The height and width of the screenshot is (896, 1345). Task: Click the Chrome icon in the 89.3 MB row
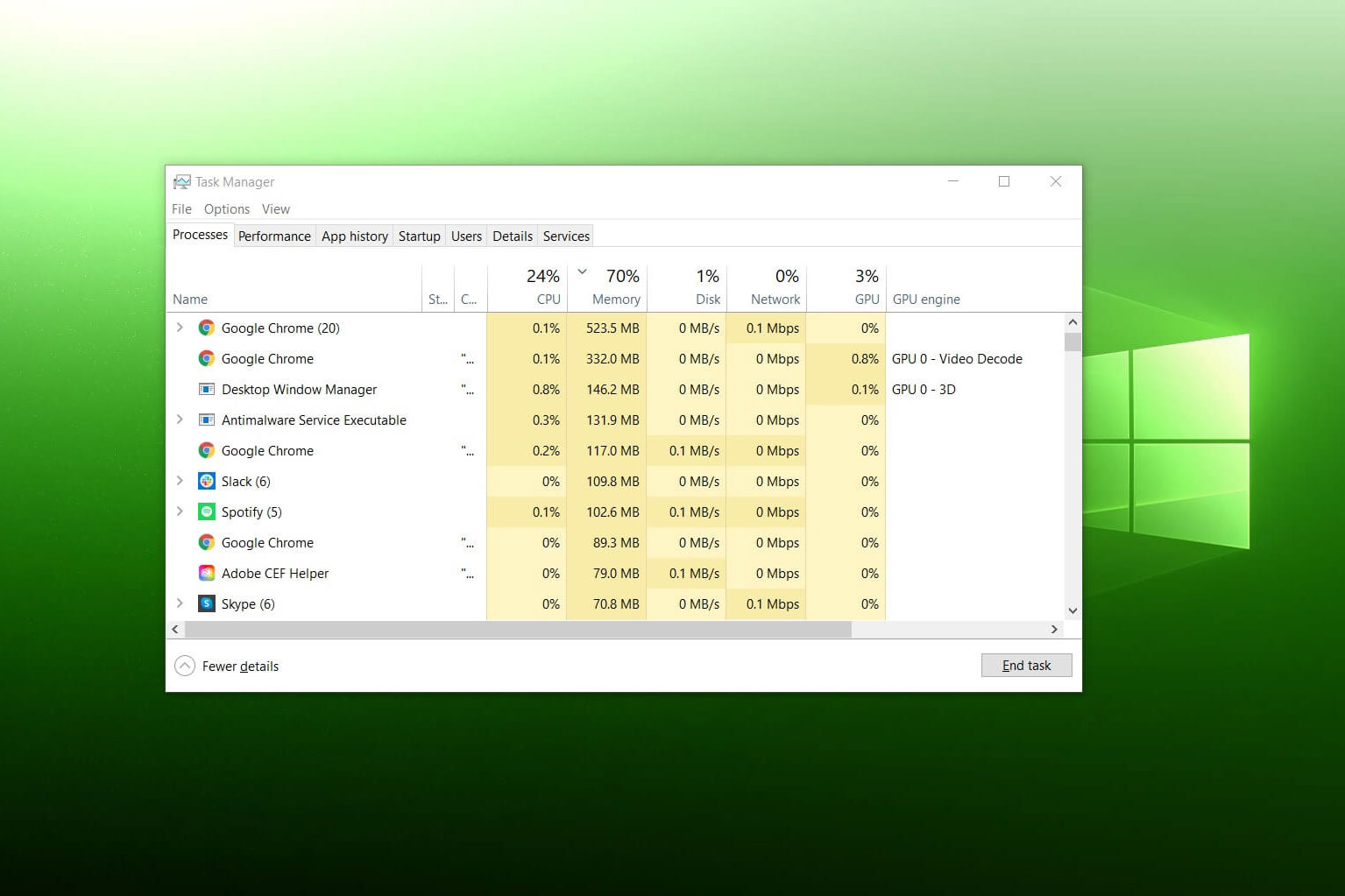pyautogui.click(x=207, y=542)
